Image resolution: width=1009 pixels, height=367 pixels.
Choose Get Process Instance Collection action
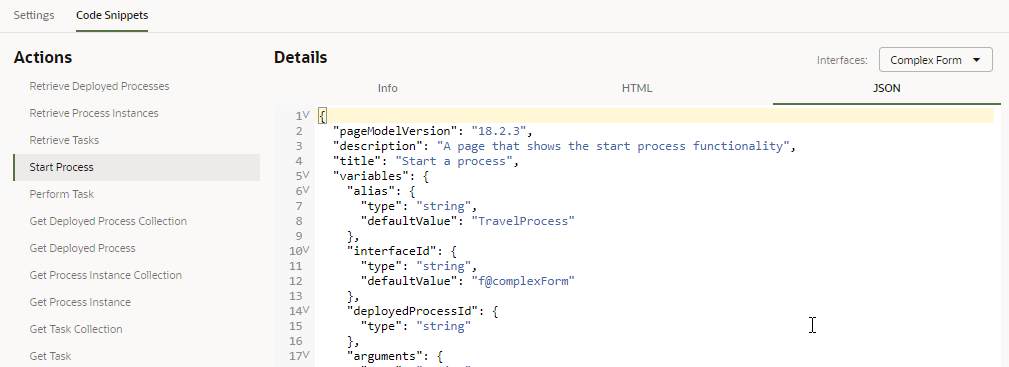(106, 275)
